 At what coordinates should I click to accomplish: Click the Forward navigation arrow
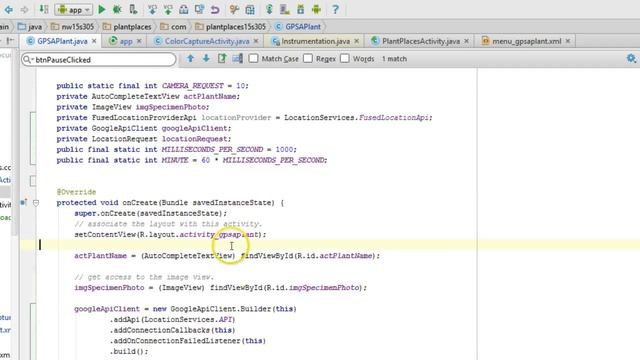click(x=24, y=9)
